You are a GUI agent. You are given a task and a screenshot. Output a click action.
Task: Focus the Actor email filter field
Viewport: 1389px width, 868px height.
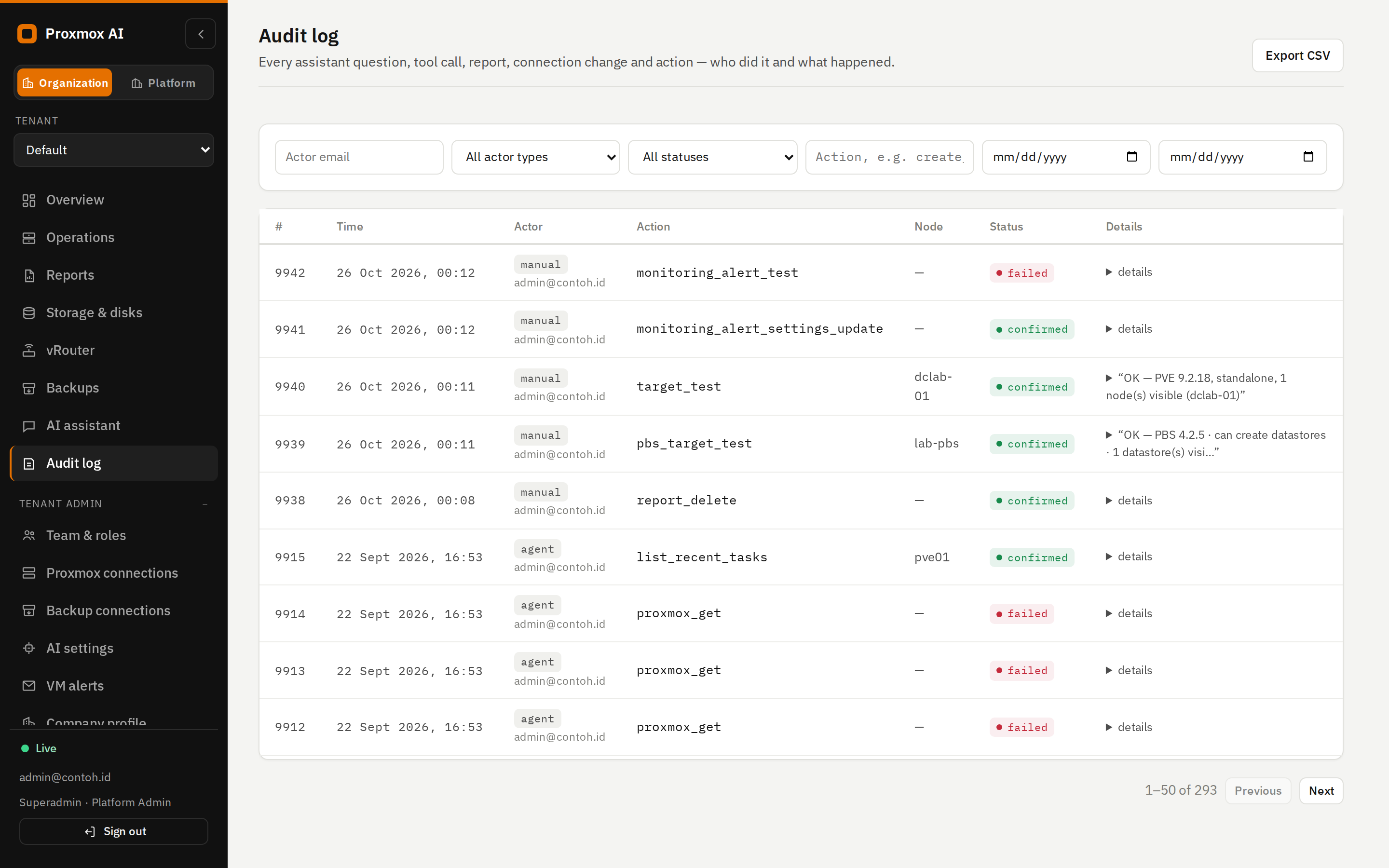[x=359, y=157]
